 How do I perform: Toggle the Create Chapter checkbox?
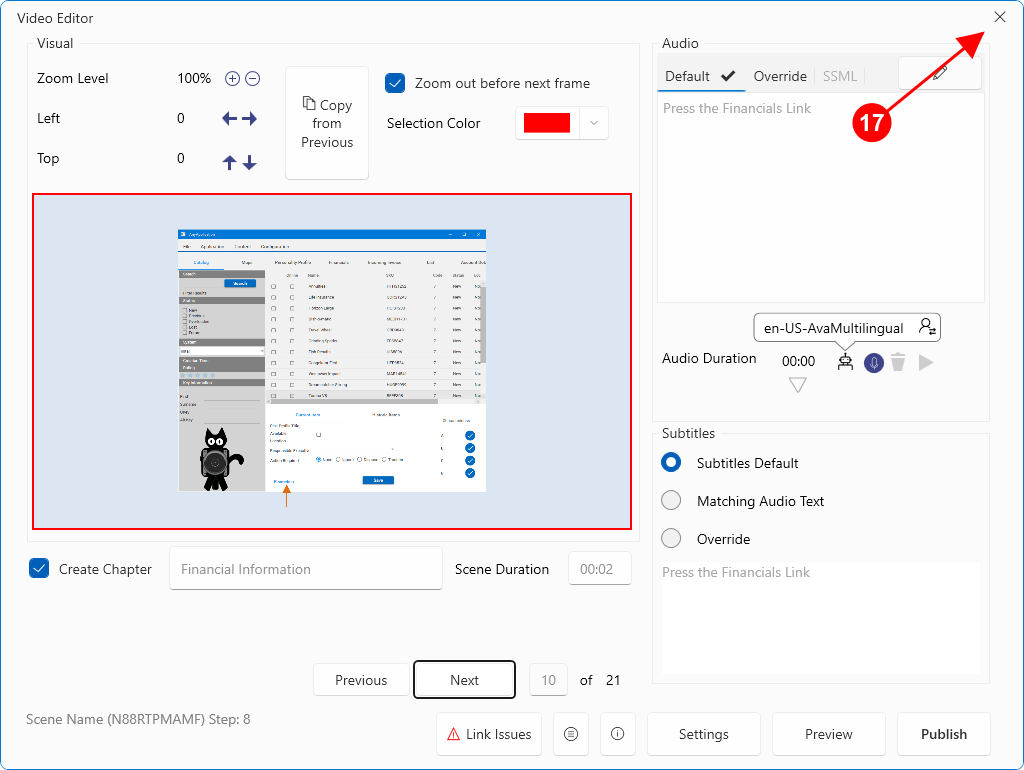pos(40,569)
